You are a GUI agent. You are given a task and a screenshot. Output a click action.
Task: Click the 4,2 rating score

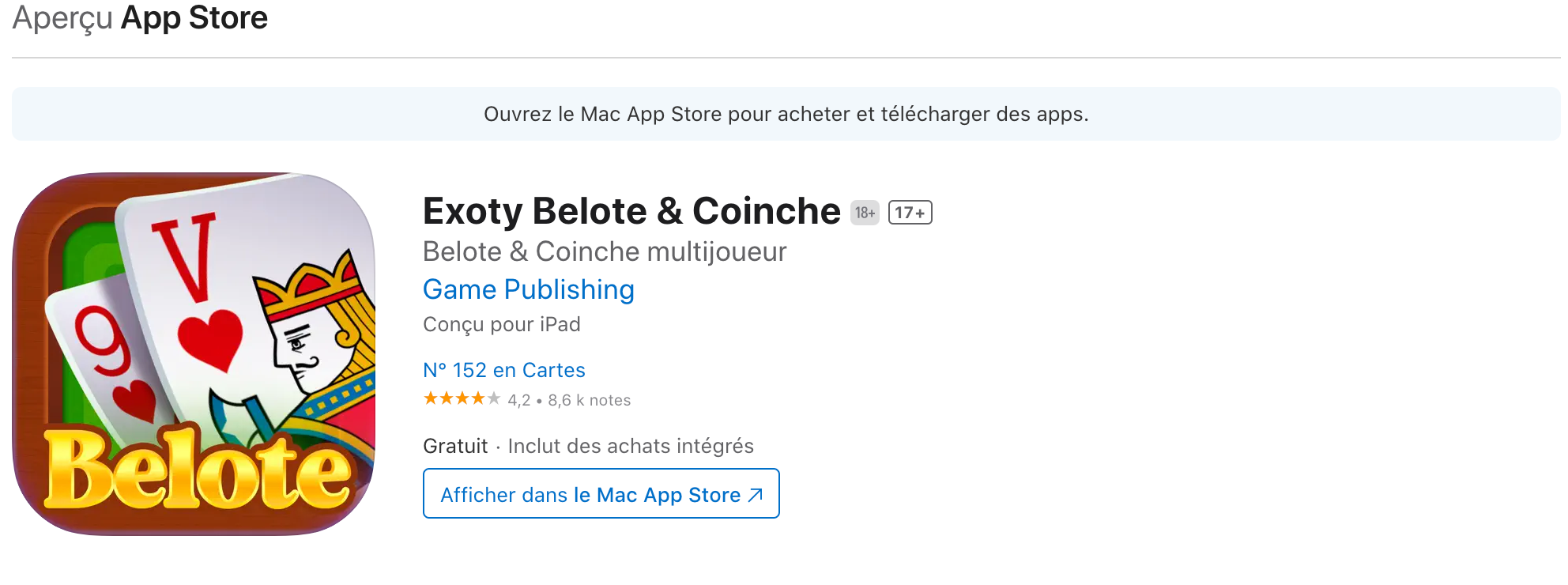(x=519, y=401)
